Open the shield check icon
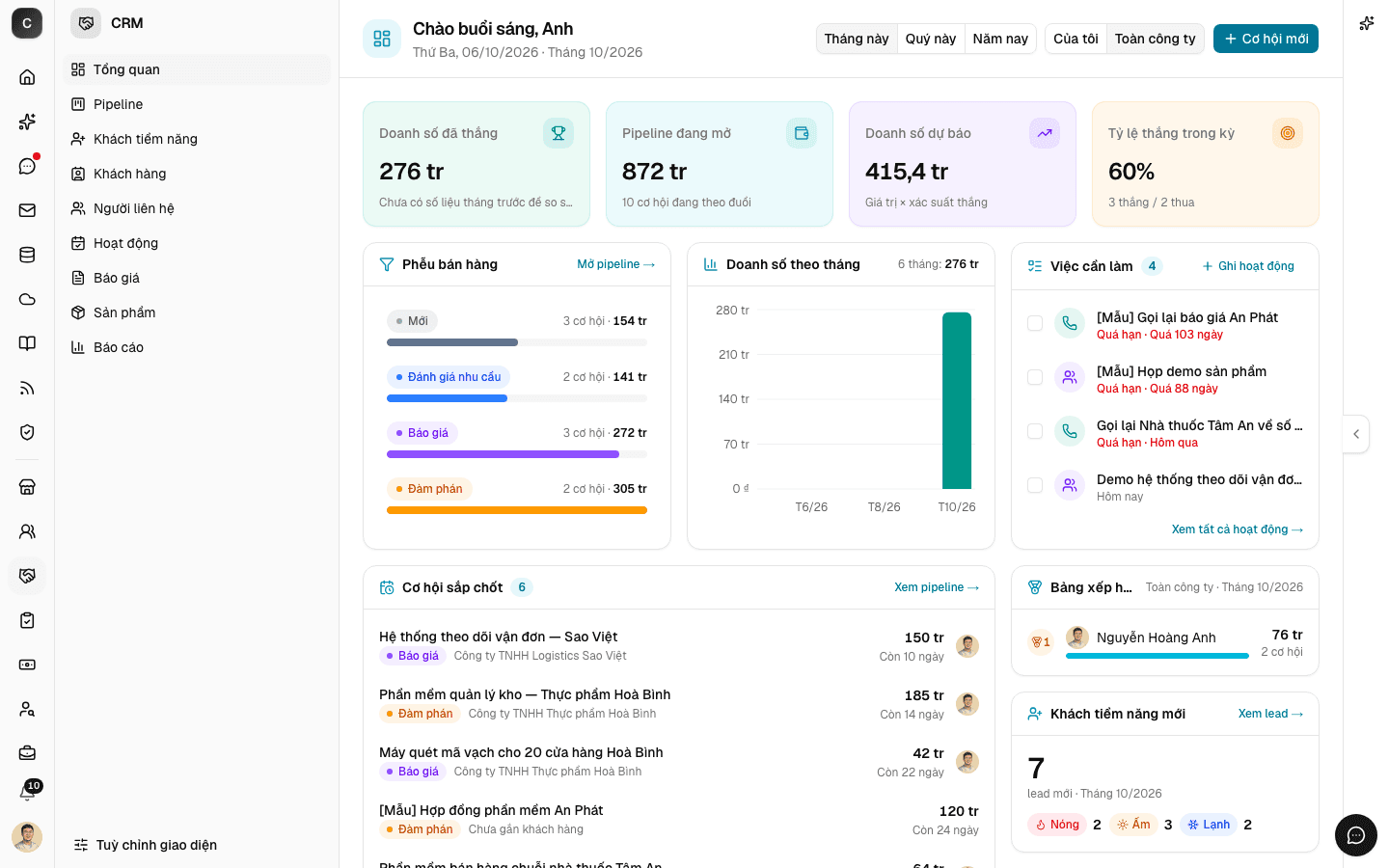Screen dimensions: 1389x868 (x=27, y=432)
